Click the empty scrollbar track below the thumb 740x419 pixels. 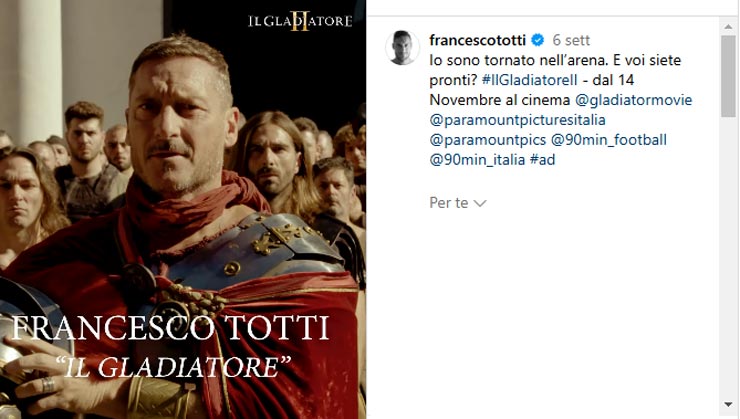coord(729,257)
